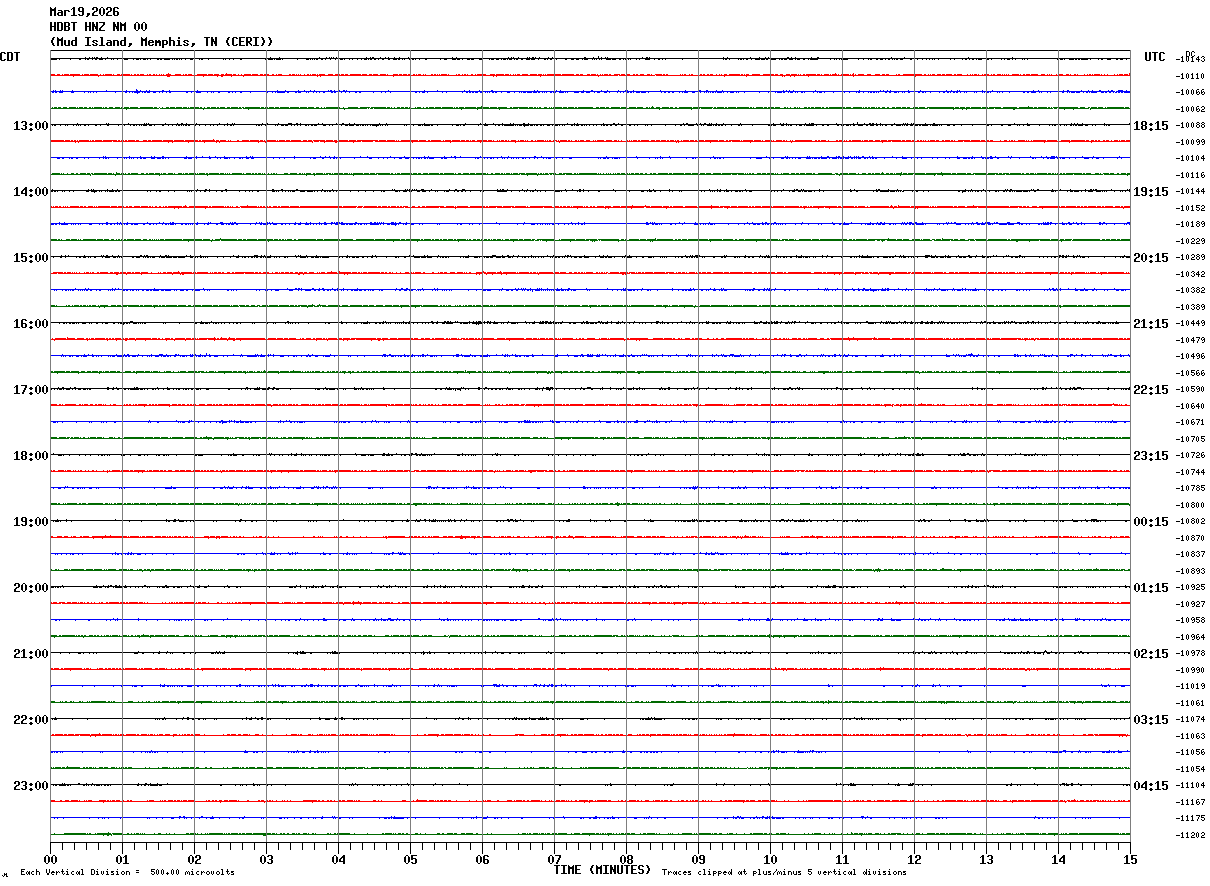Click the DC offset value -10088
This screenshot has width=1210, height=886.
tap(1191, 125)
